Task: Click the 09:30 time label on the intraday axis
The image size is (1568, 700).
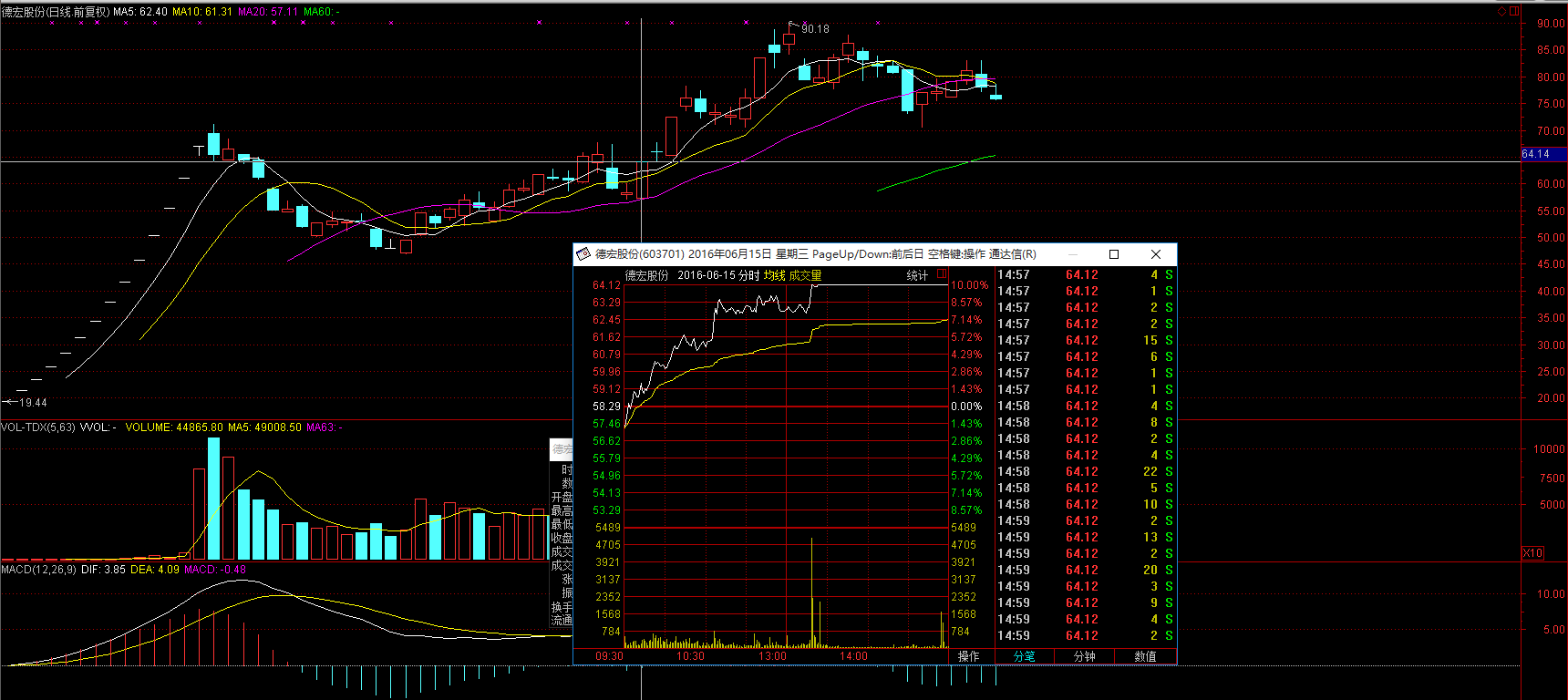Action: pyautogui.click(x=609, y=656)
